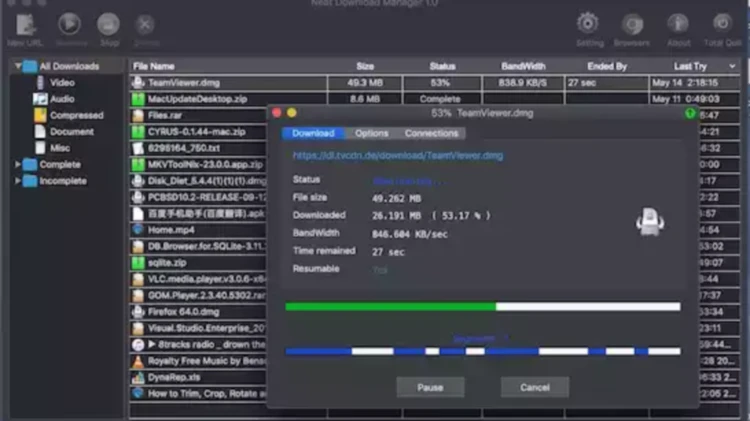
Task: Pause the TeamViewer download
Action: click(x=430, y=387)
